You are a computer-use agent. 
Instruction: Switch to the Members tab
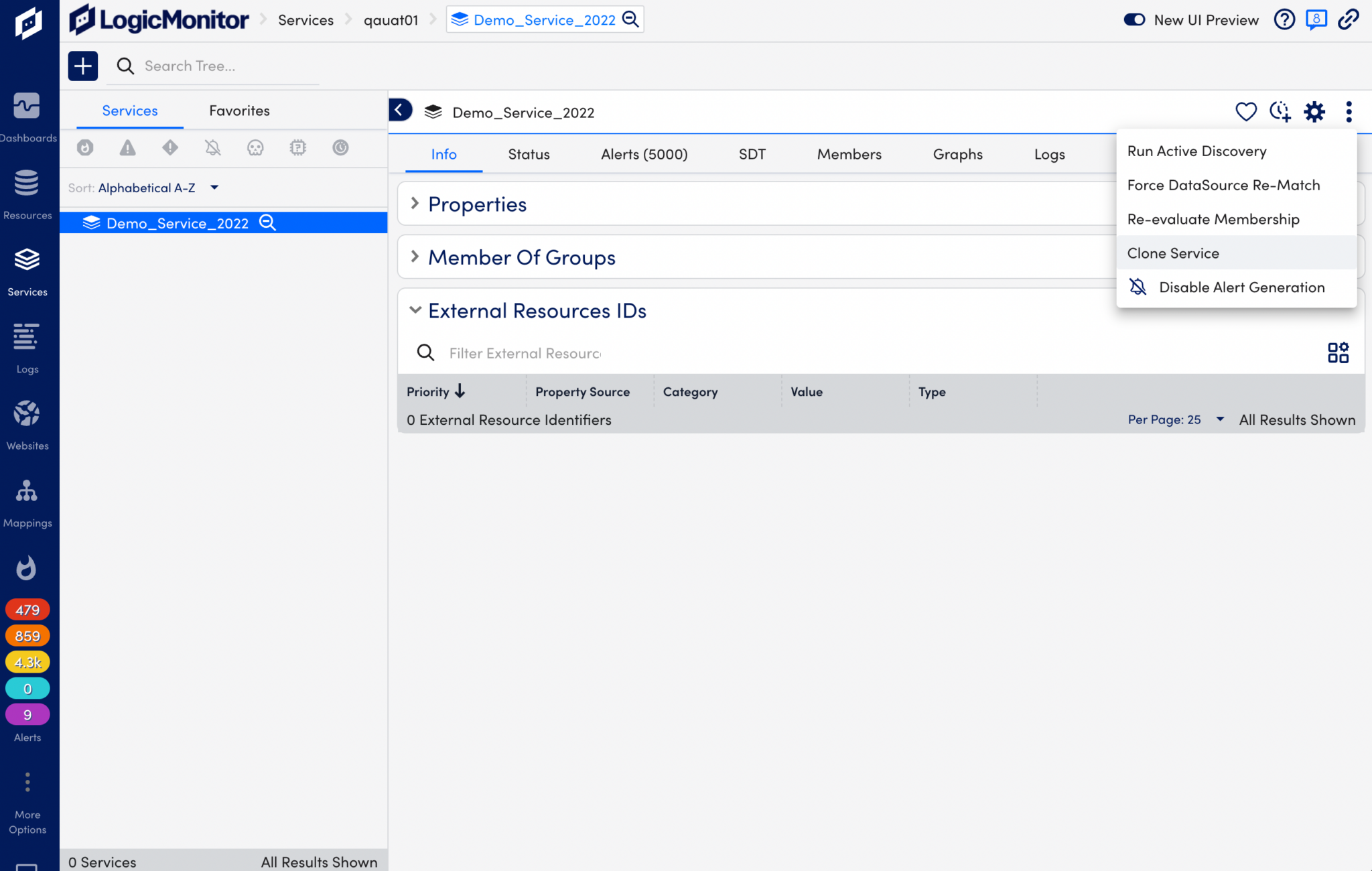[x=849, y=154]
